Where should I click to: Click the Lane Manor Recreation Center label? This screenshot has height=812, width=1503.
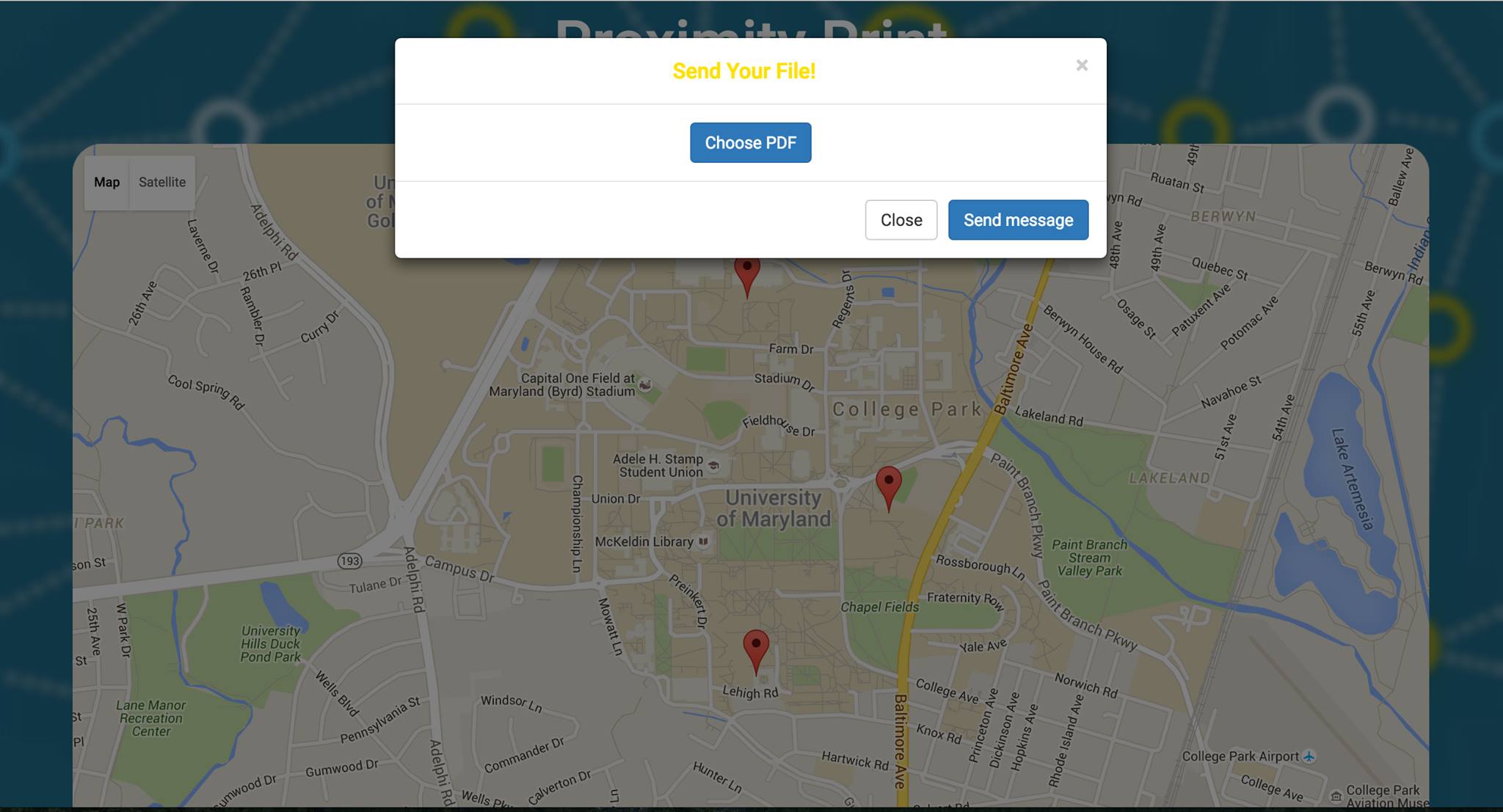click(x=150, y=718)
